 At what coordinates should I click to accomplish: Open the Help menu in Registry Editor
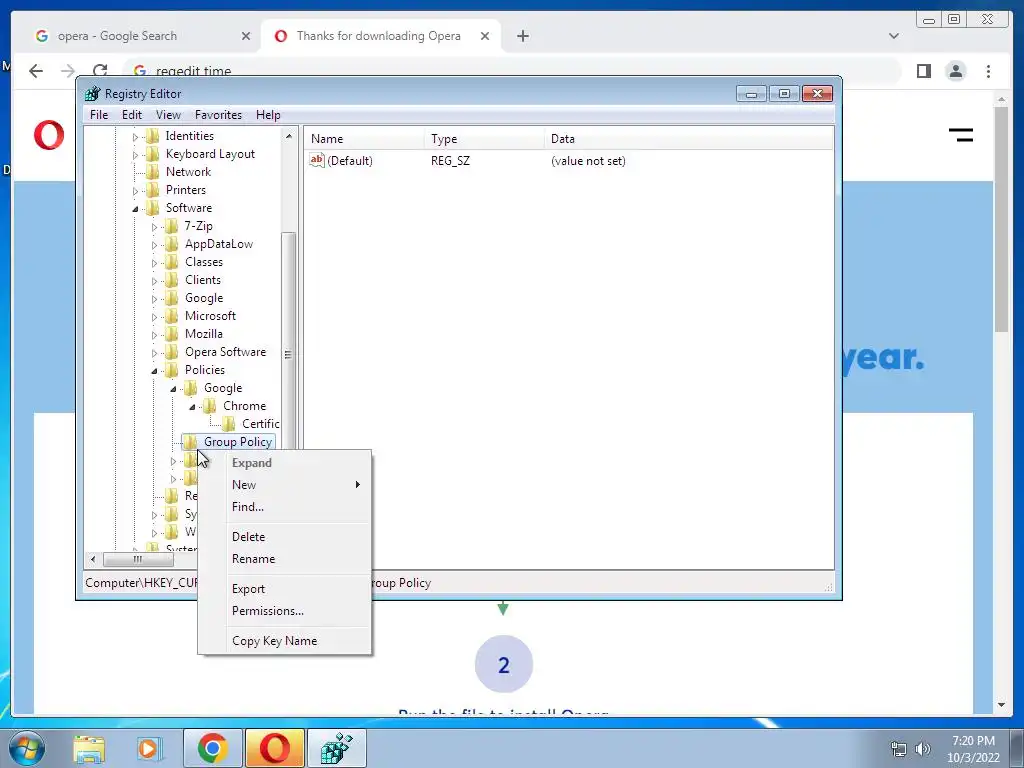click(268, 115)
